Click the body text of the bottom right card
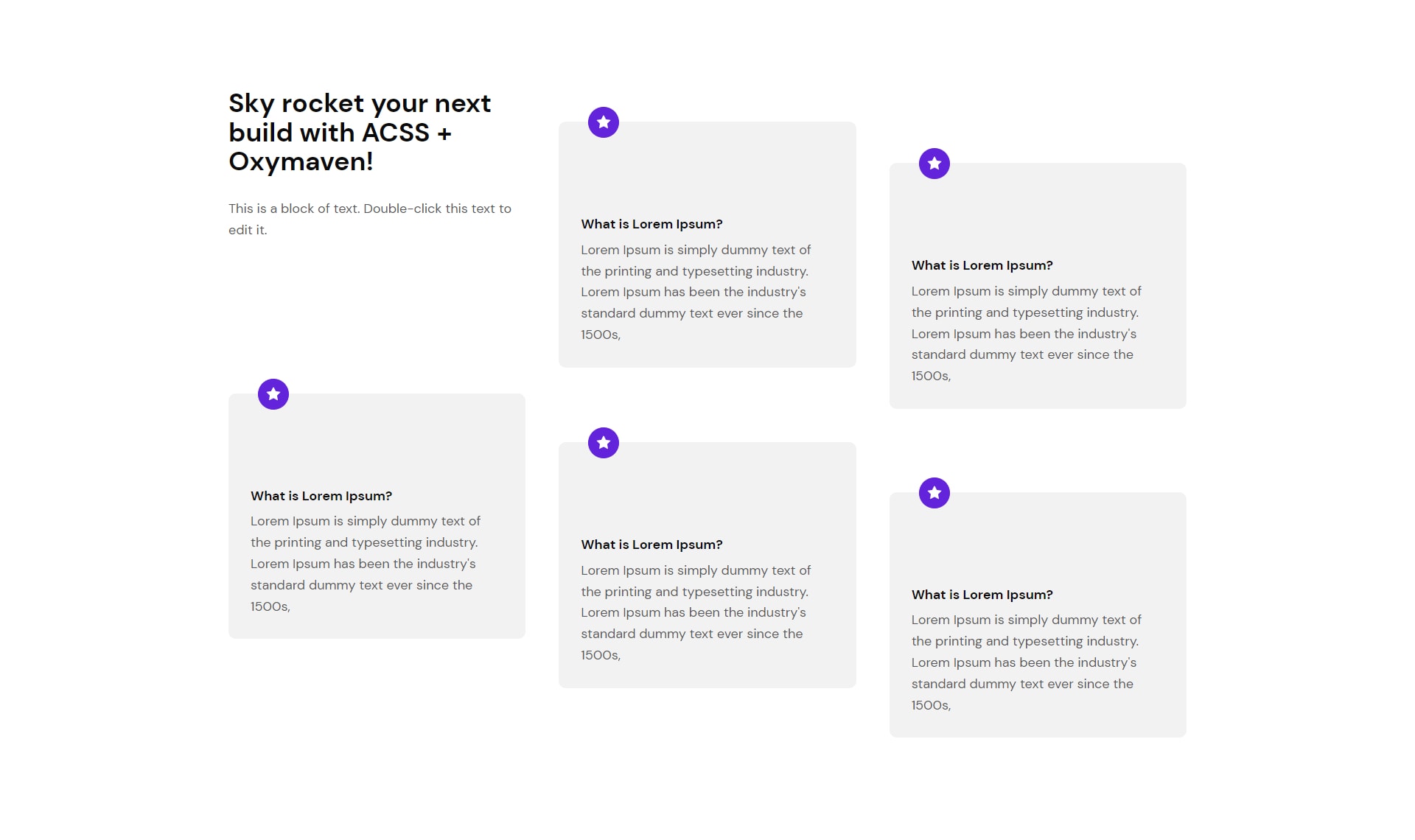The height and width of the screenshot is (840, 1415). [1026, 662]
